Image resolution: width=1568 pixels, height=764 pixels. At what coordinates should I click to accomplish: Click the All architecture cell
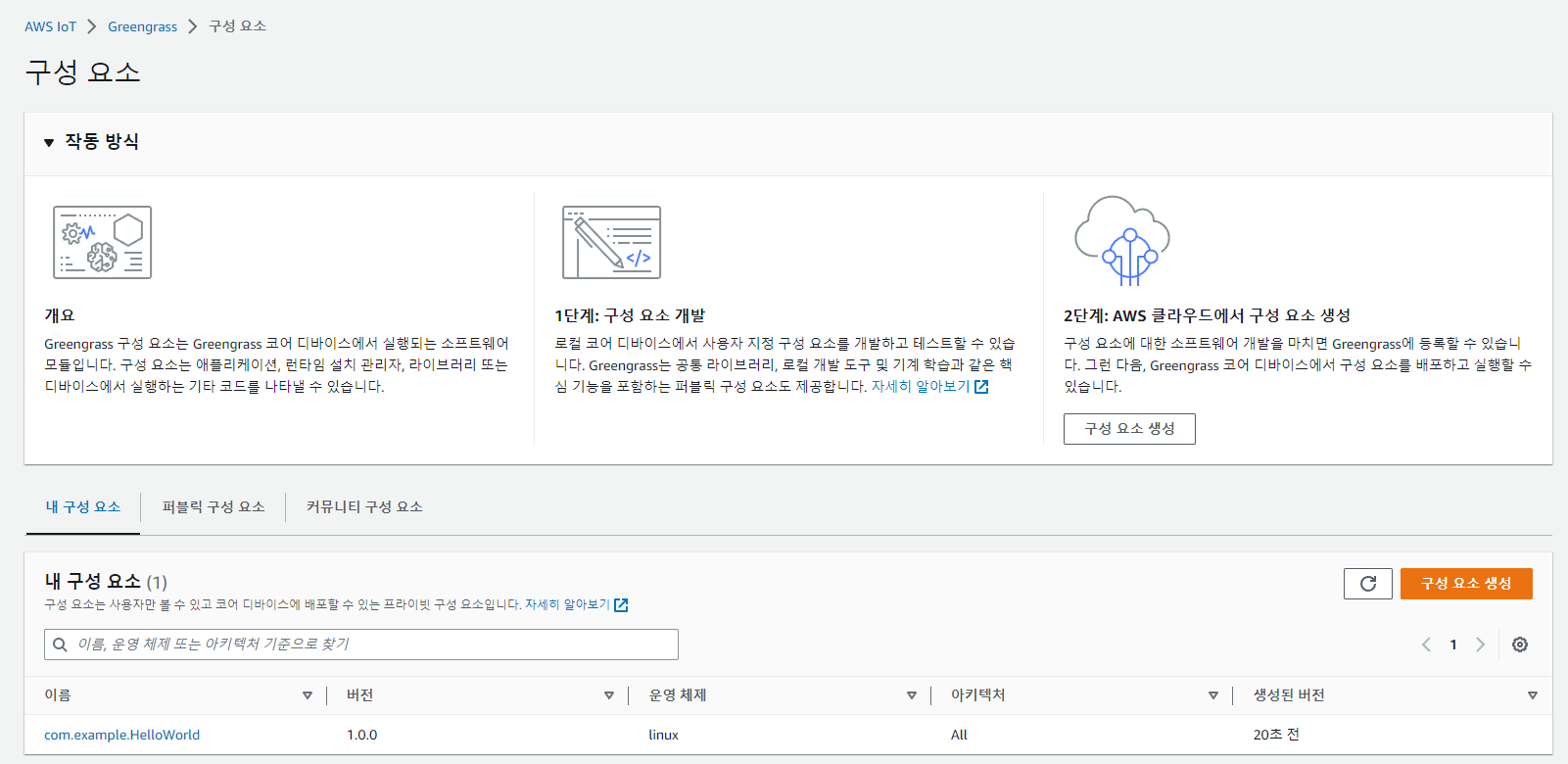point(959,735)
